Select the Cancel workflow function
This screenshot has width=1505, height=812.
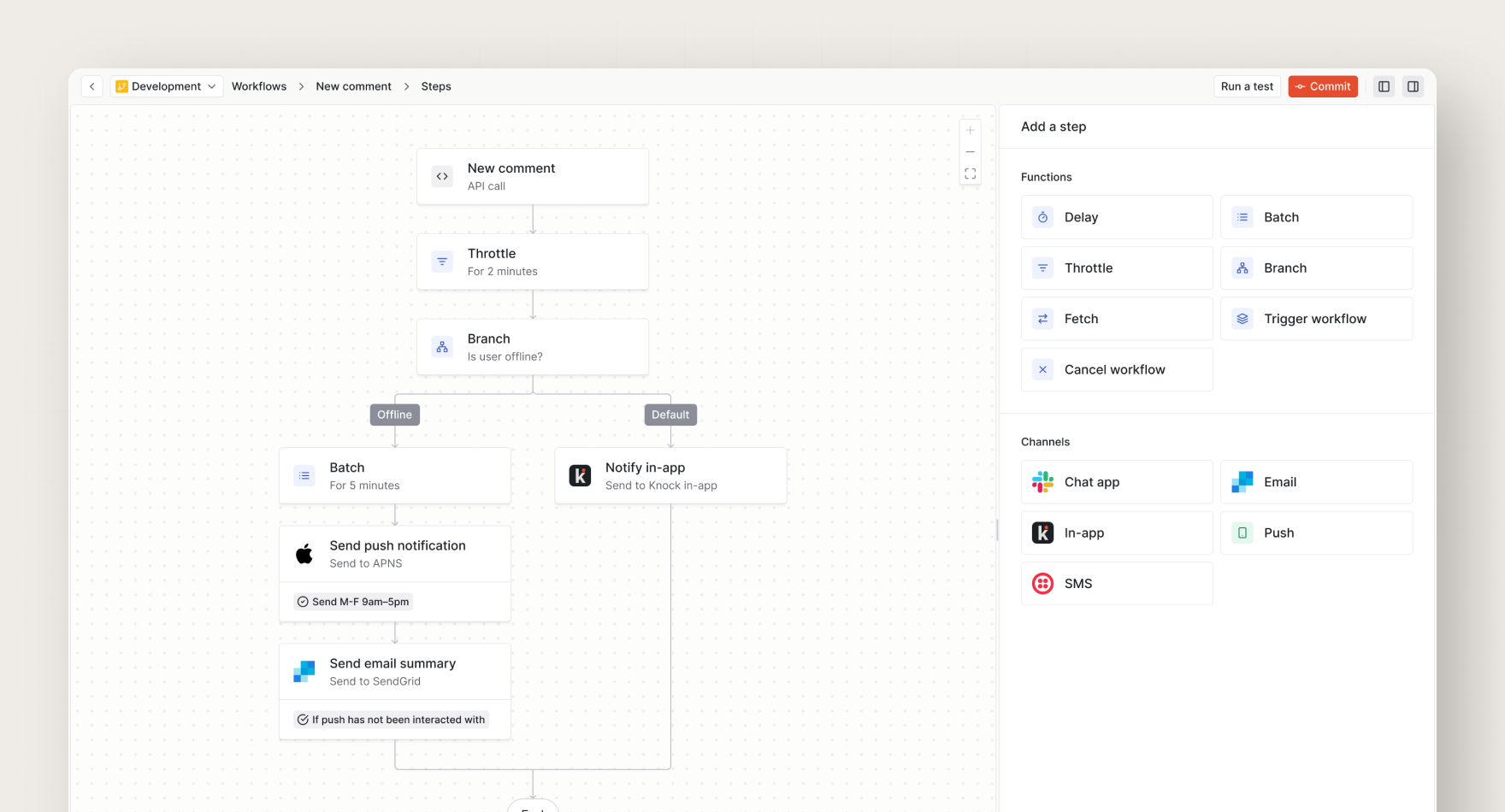[1117, 369]
